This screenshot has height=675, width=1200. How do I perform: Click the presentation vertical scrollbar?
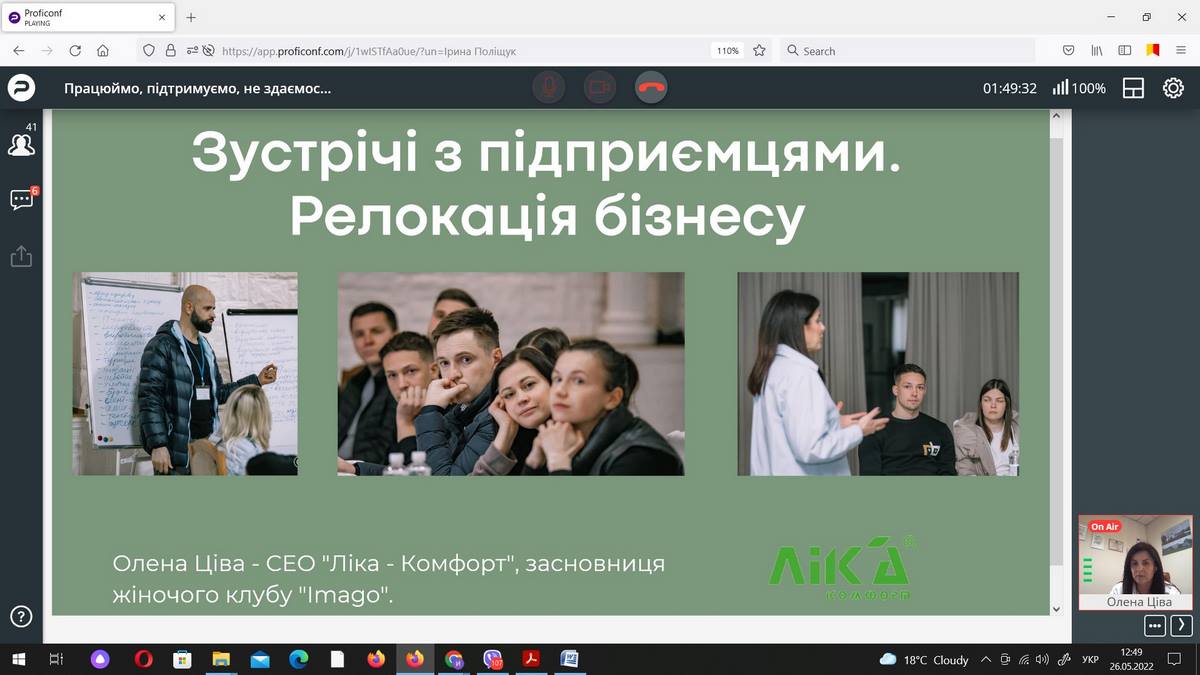(1057, 350)
